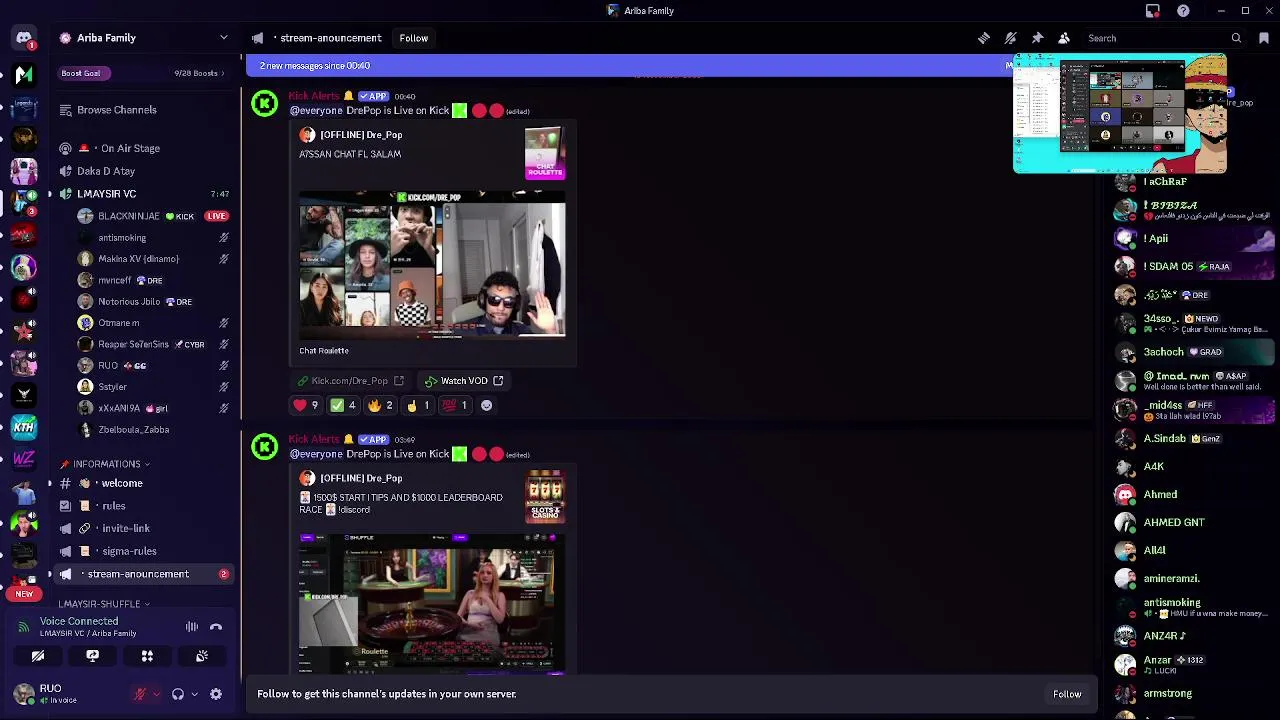Open user settings gear

click(215, 694)
